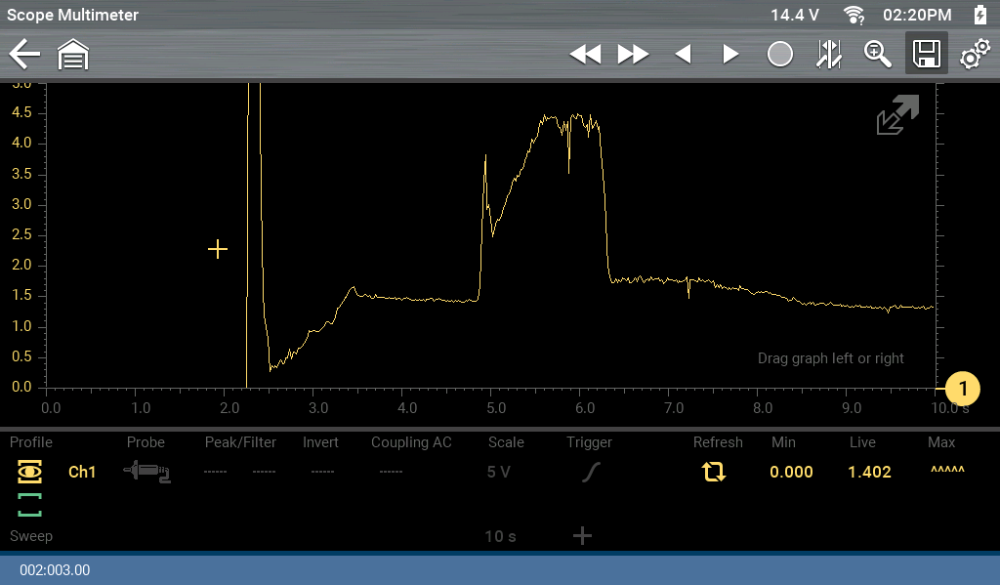Toggle Ch1 visibility eye icon
Screen dimensions: 1000x585
pos(30,472)
